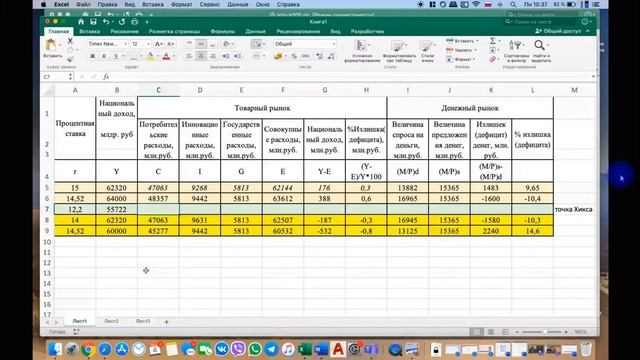Open the 'Рецензирование' ribbon tab
The height and width of the screenshot is (360, 640).
[298, 31]
